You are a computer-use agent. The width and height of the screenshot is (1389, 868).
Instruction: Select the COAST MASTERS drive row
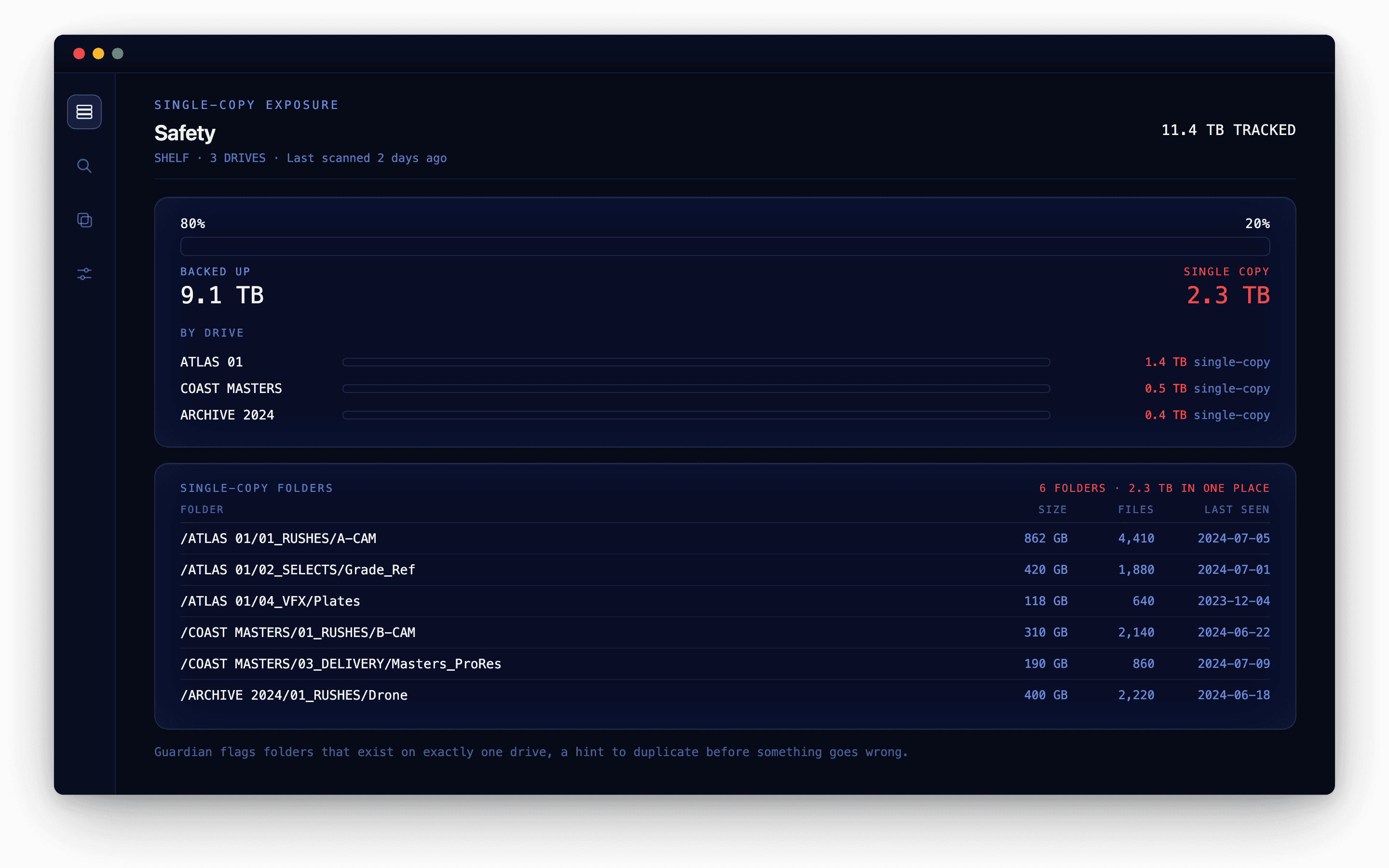(x=725, y=389)
